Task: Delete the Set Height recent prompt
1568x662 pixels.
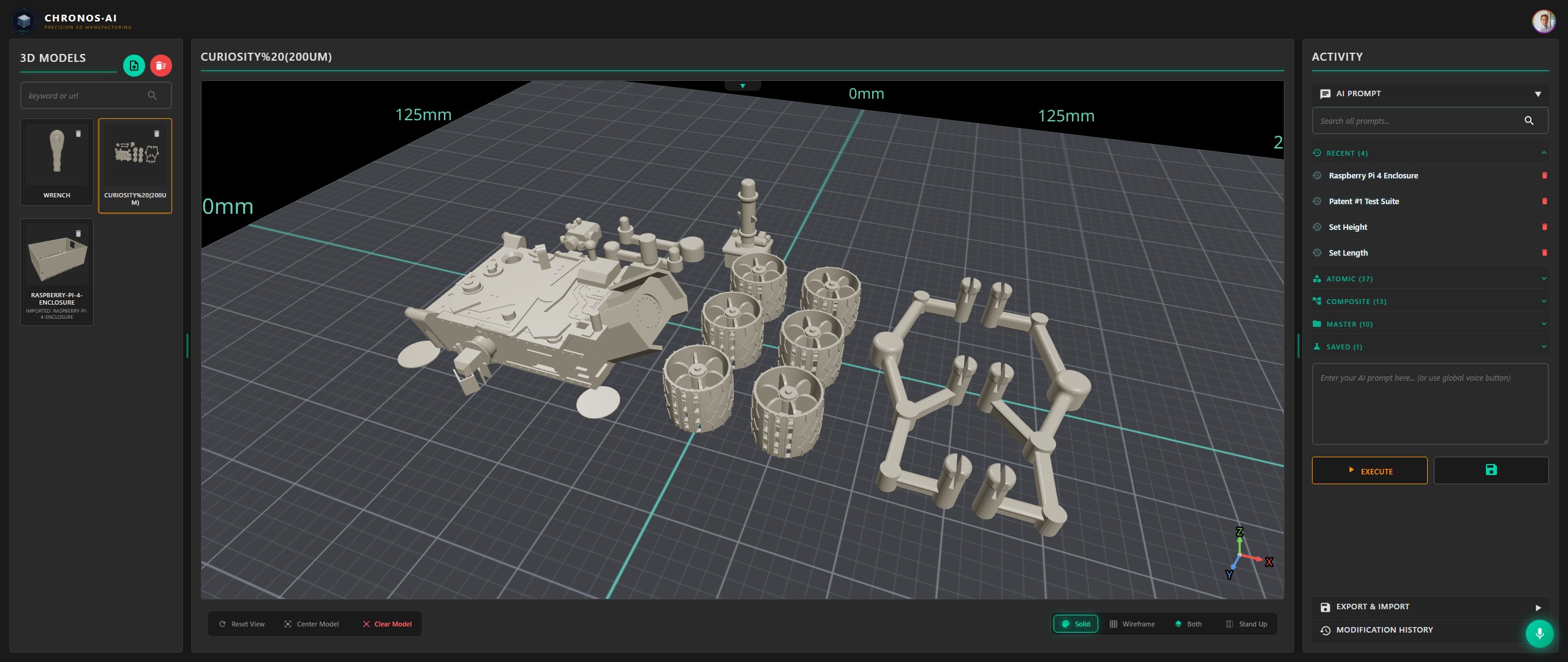Action: point(1544,227)
